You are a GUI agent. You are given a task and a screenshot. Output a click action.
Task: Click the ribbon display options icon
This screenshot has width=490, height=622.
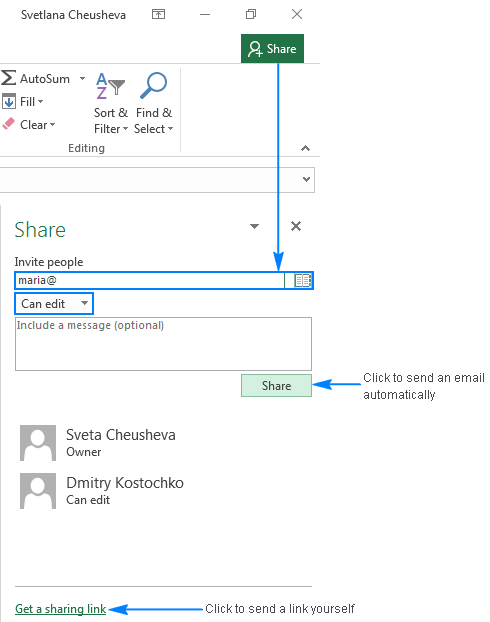158,14
